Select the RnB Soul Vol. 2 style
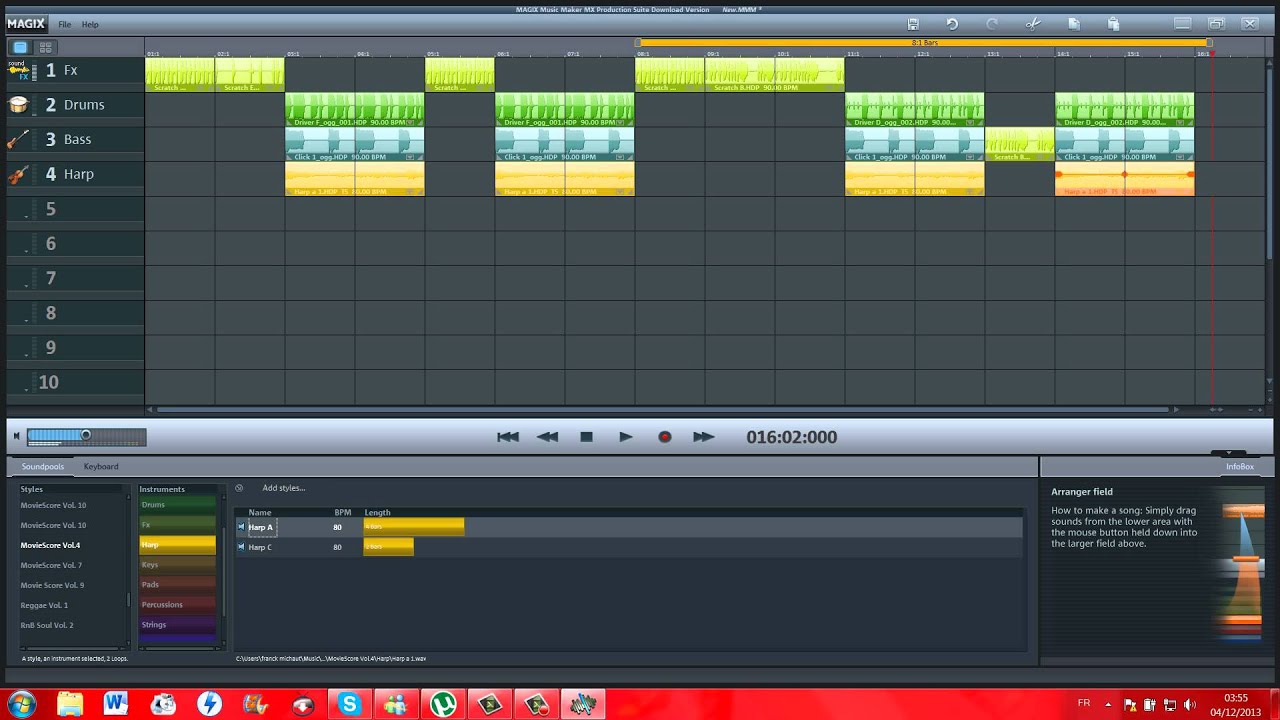This screenshot has width=1280, height=720. coord(47,625)
